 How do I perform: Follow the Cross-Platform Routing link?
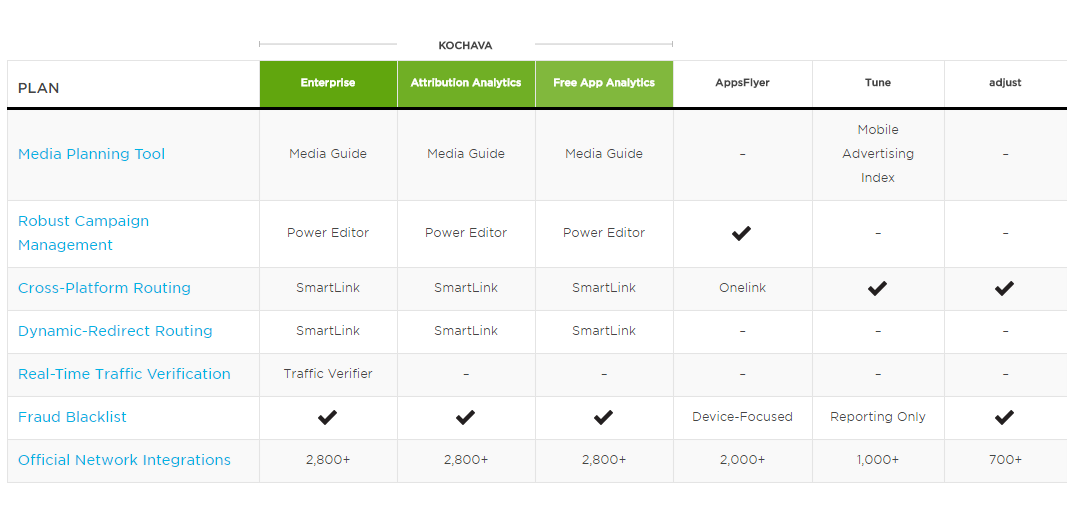104,288
